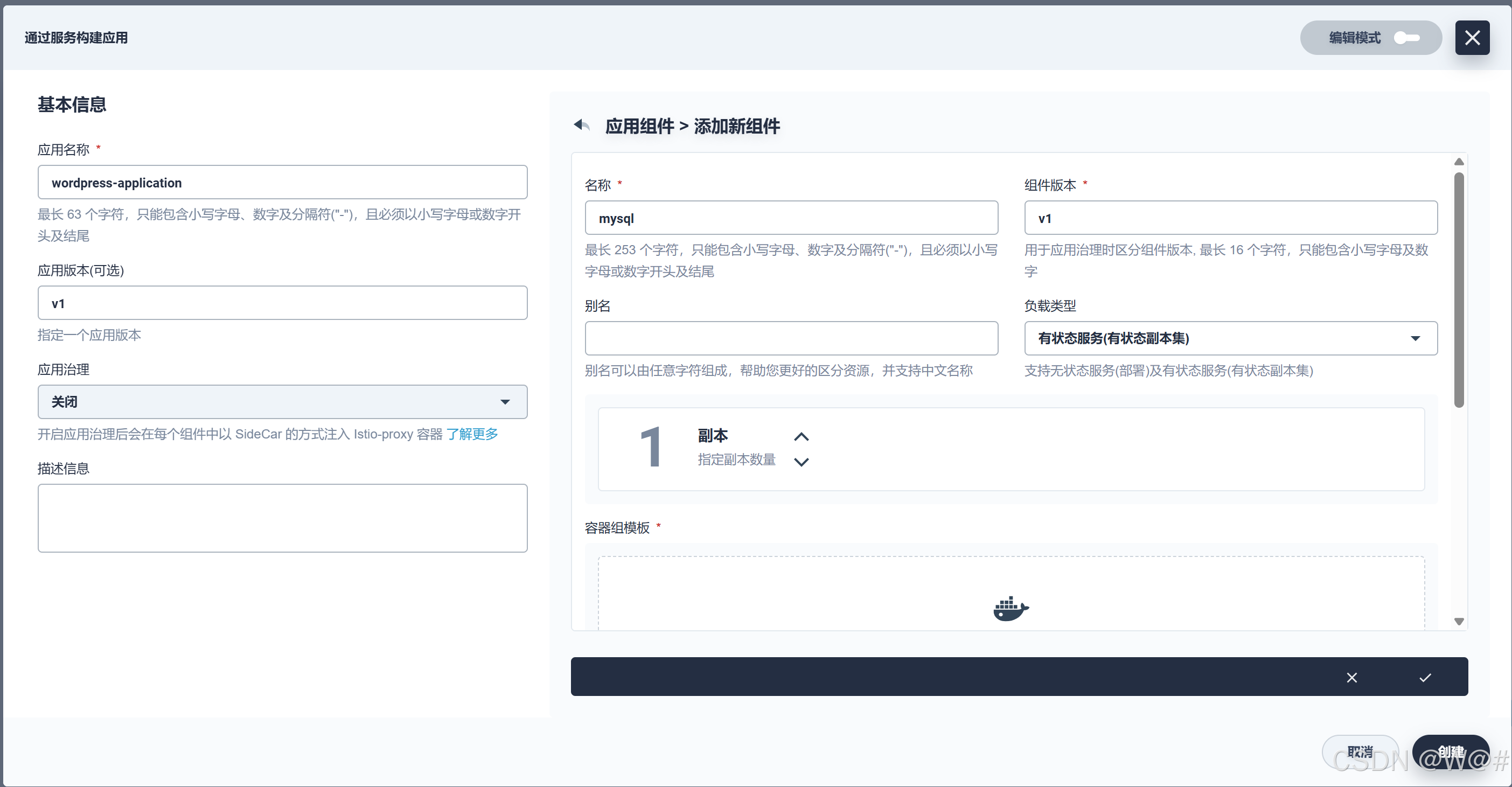
Task: Click the 应用版本 input field
Action: click(282, 303)
